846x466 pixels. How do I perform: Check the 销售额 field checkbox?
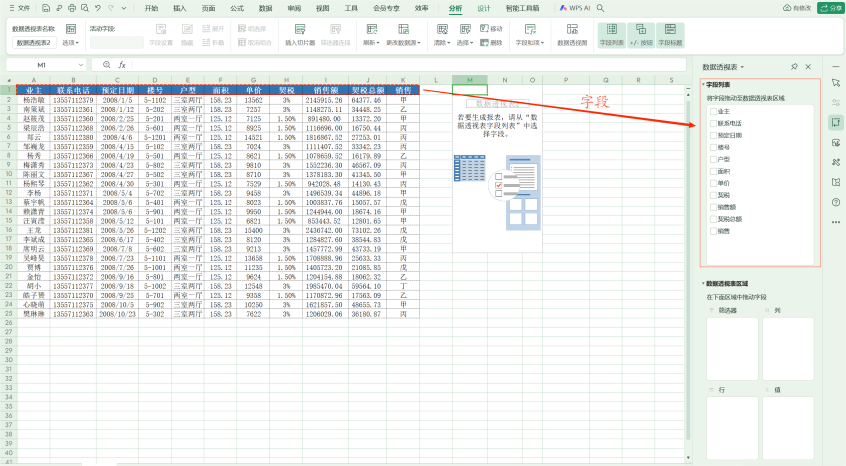tap(711, 207)
